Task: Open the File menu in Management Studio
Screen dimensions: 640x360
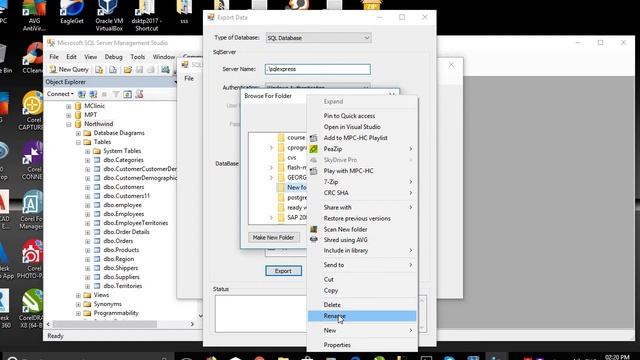Action: coord(54,57)
